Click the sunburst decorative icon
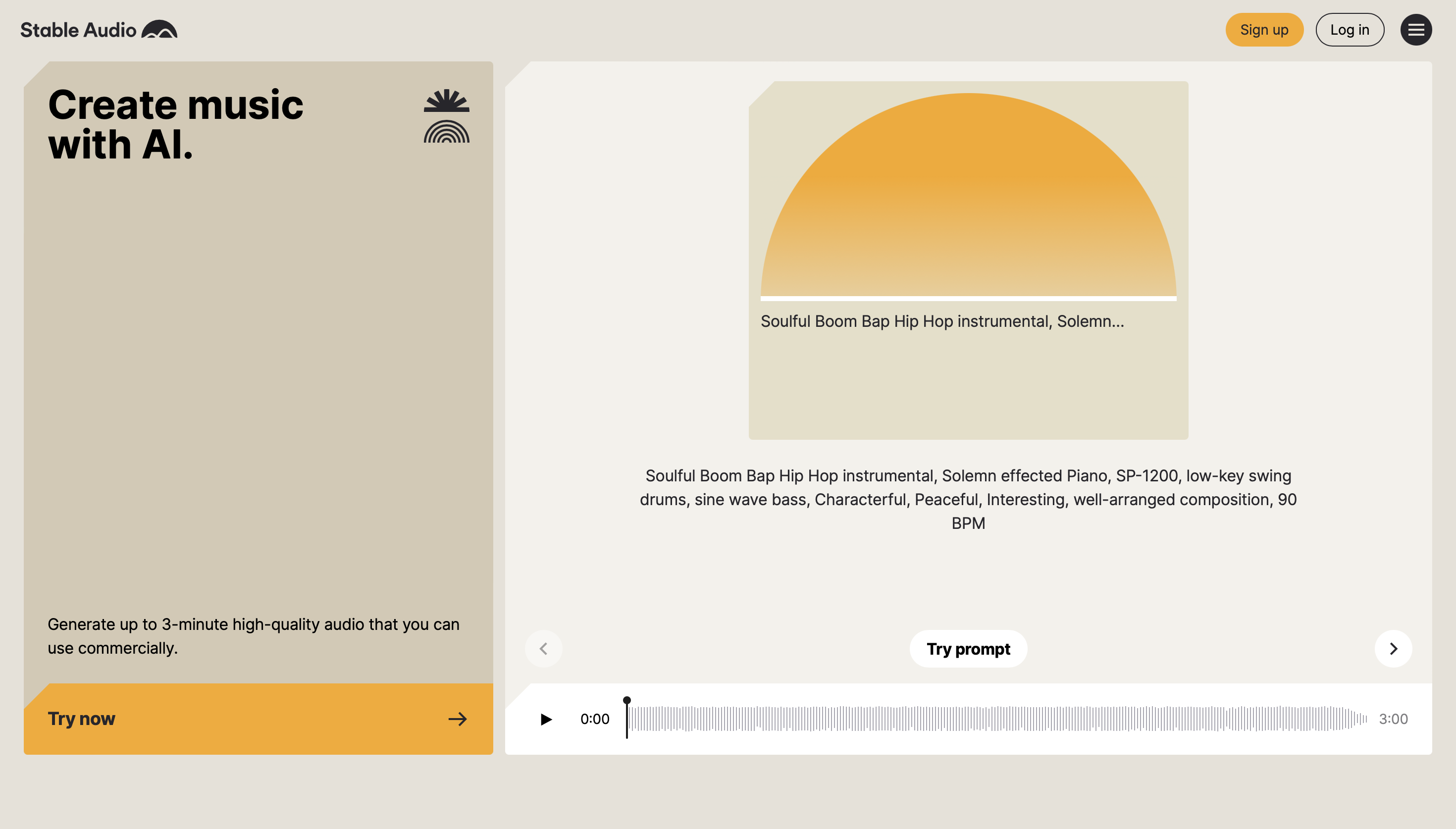This screenshot has width=1456, height=829. pos(446,100)
